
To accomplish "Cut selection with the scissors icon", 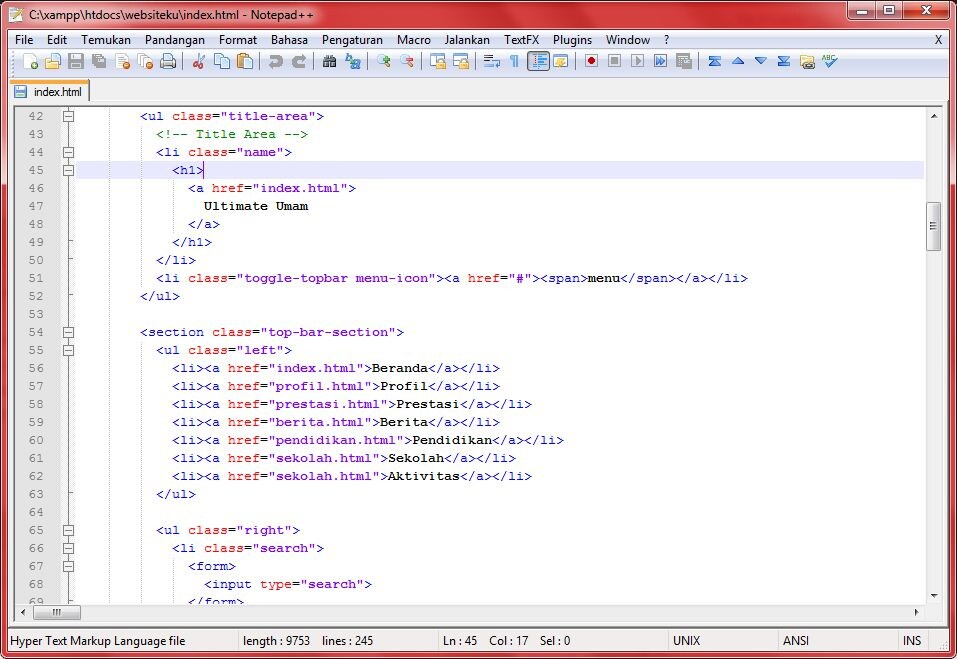I will (198, 61).
